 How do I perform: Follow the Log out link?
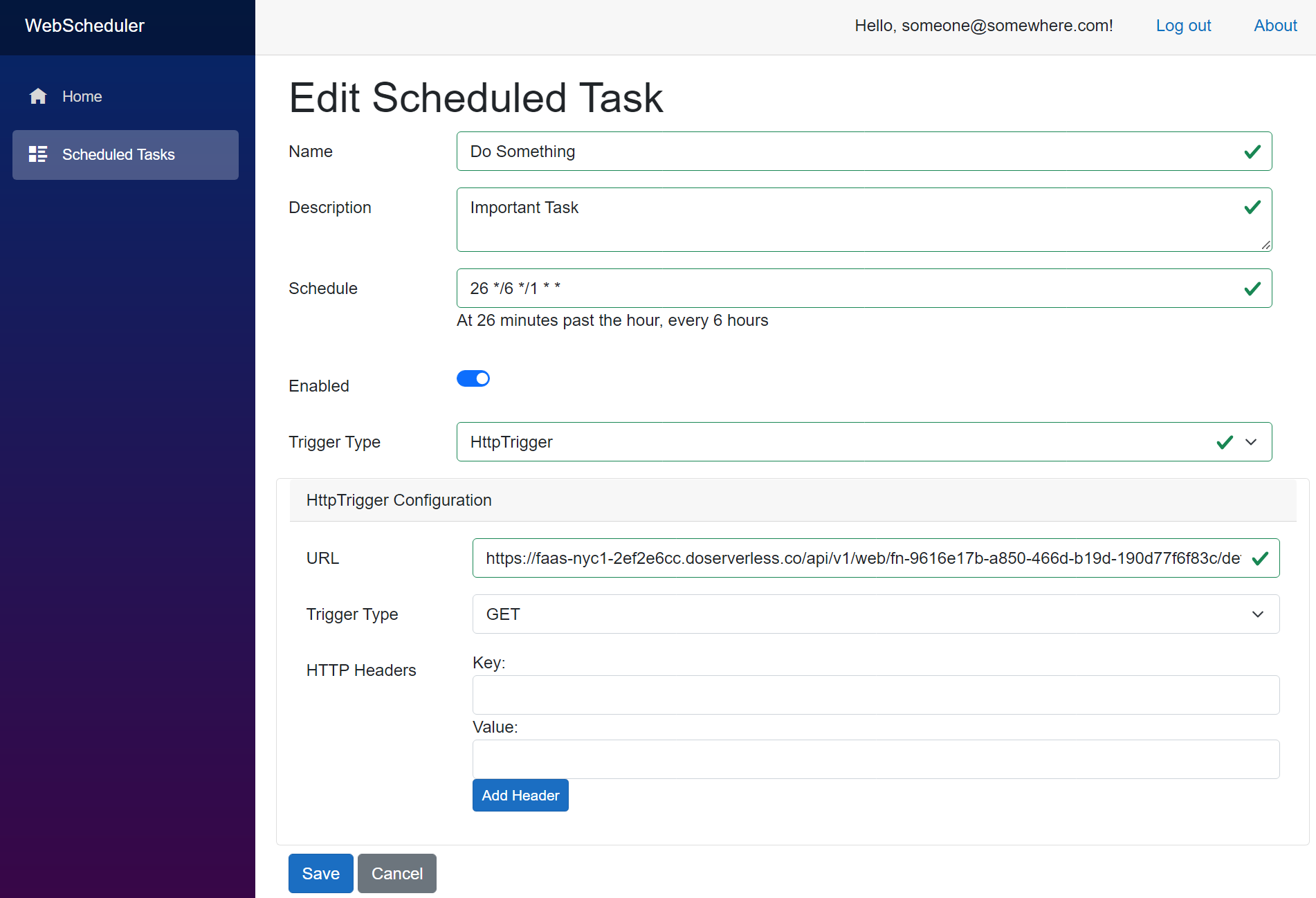click(x=1183, y=26)
